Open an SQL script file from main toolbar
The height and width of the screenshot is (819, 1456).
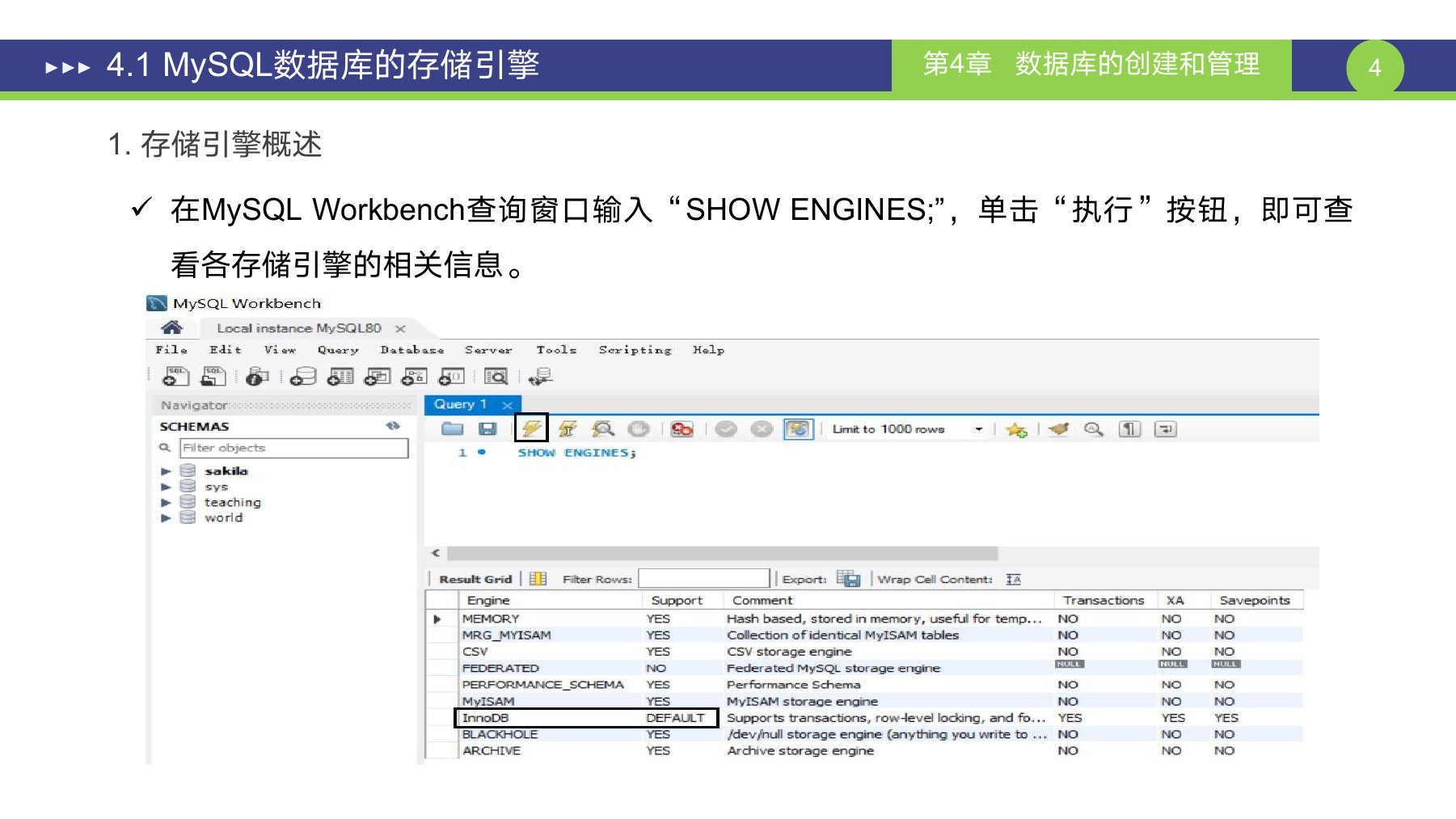pyautogui.click(x=213, y=376)
